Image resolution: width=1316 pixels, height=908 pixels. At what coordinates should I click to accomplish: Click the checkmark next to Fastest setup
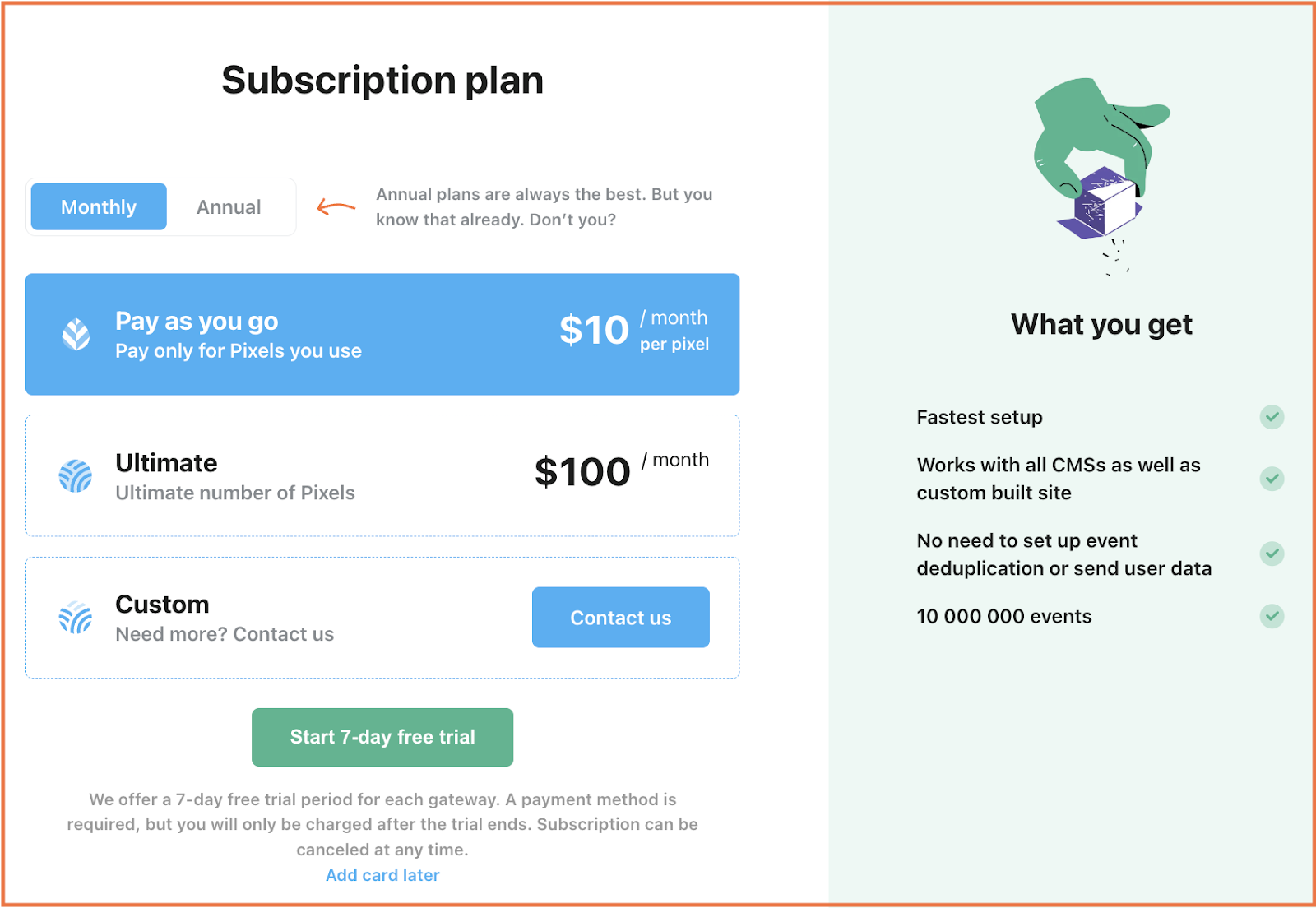tap(1272, 417)
